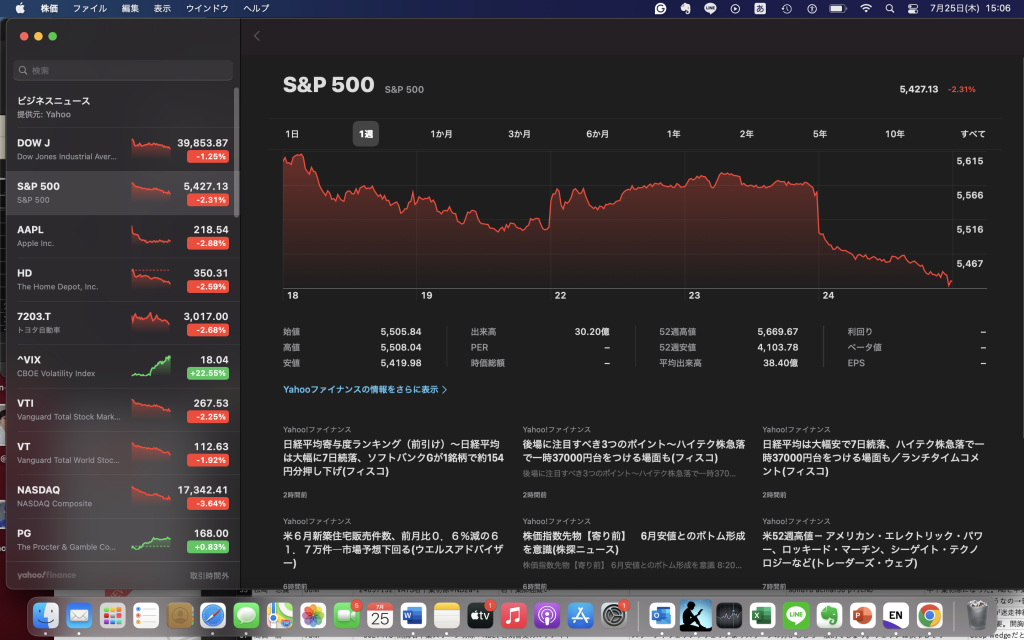
Task: Launch Microsoft Excel from the Dock
Action: (760, 617)
